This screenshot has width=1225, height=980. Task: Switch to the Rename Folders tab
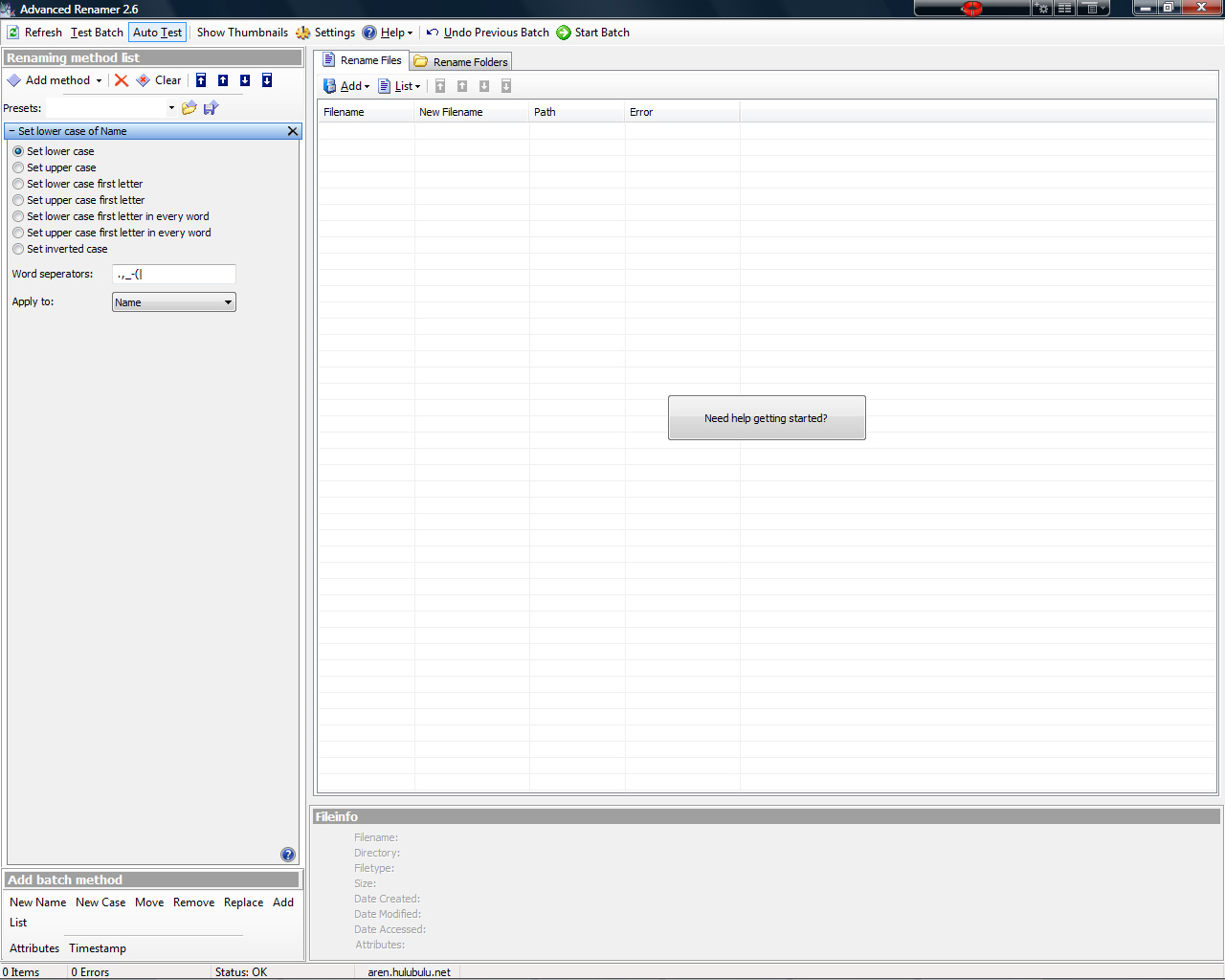point(461,62)
